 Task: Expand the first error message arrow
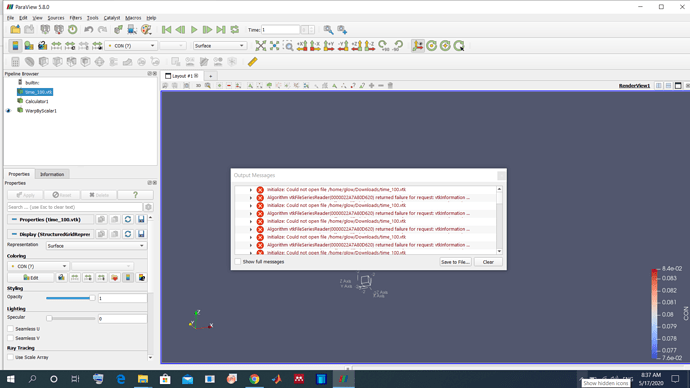coord(251,190)
